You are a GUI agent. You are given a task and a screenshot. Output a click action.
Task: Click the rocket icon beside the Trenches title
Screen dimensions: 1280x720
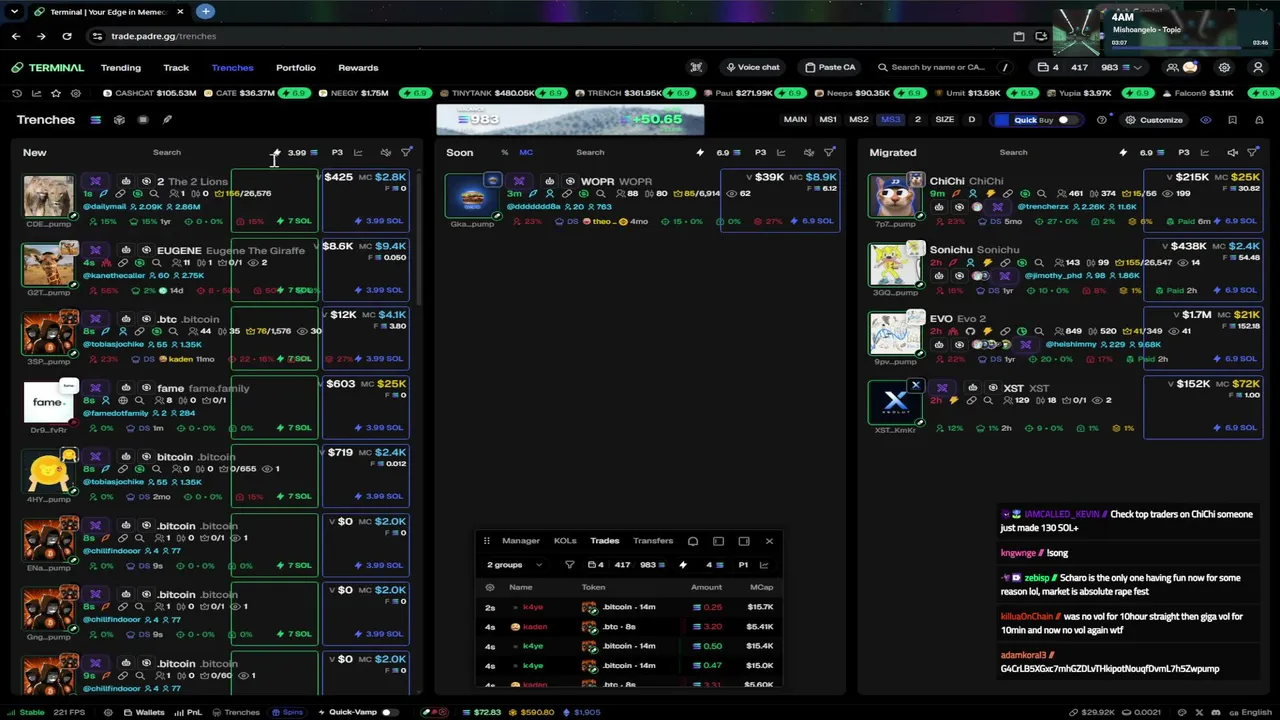point(167,120)
